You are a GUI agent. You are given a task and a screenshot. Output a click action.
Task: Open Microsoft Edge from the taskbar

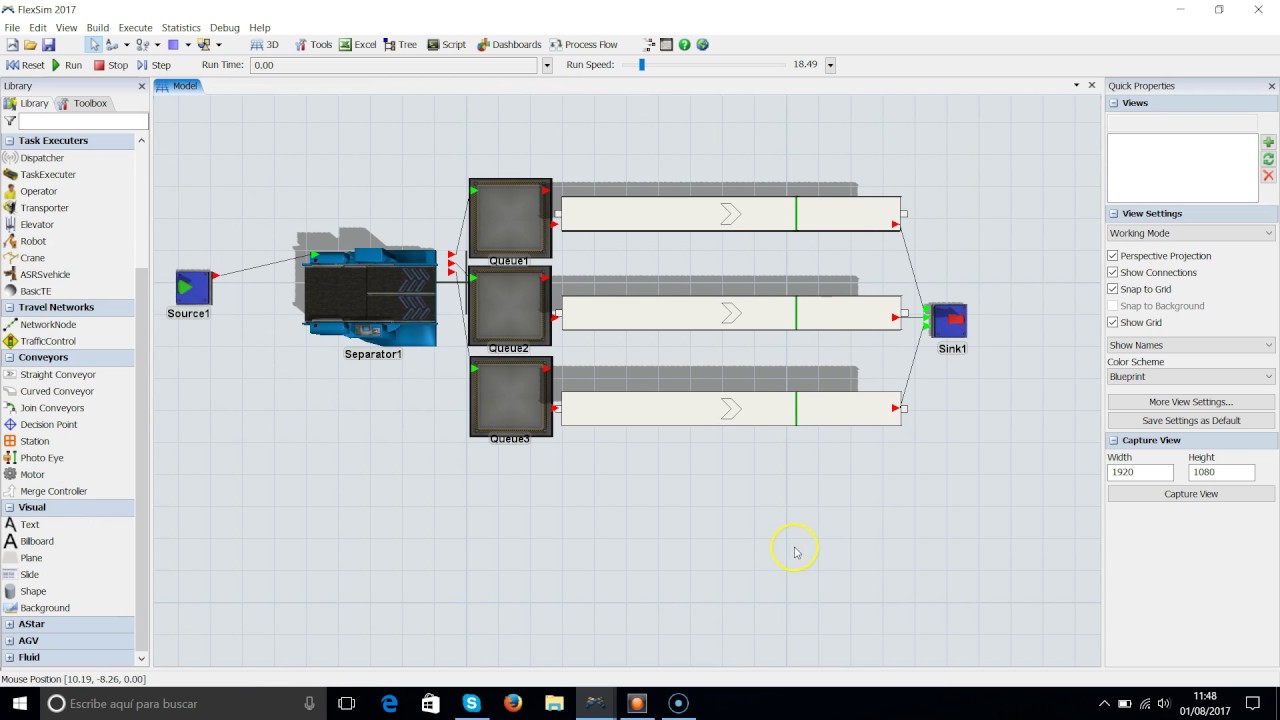pyautogui.click(x=389, y=703)
